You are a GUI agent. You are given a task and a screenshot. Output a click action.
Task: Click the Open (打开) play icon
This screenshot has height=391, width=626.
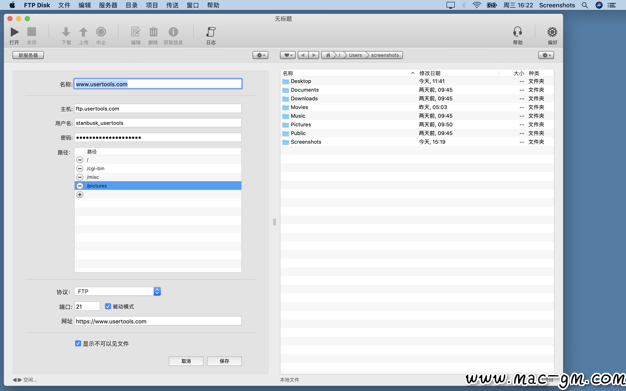(x=14, y=32)
